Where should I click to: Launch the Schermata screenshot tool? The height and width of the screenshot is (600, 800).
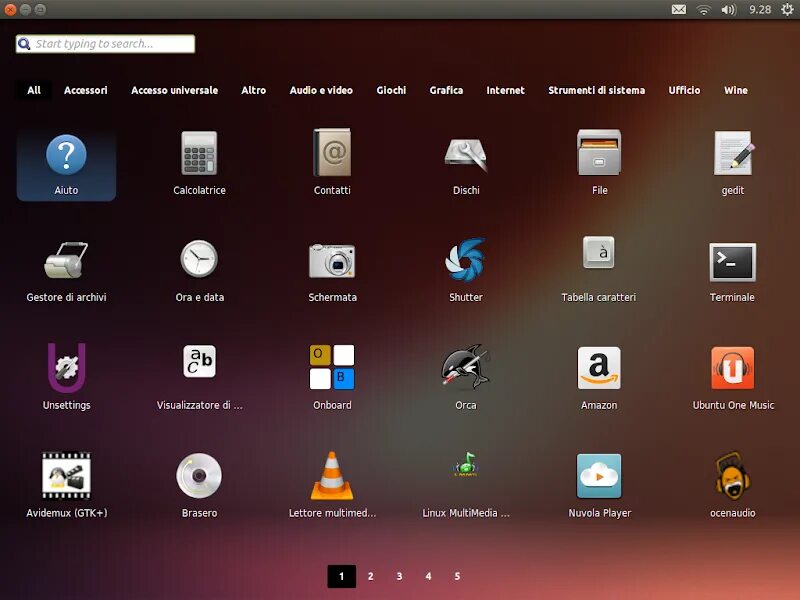point(332,271)
